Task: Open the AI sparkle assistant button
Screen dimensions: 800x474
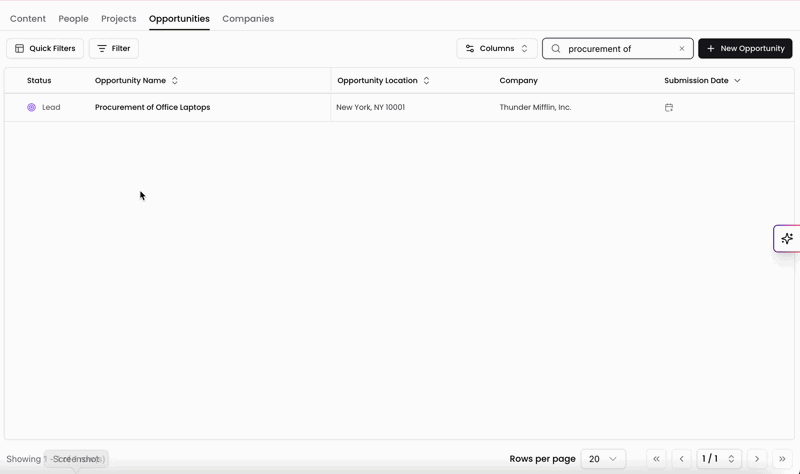Action: click(x=787, y=238)
